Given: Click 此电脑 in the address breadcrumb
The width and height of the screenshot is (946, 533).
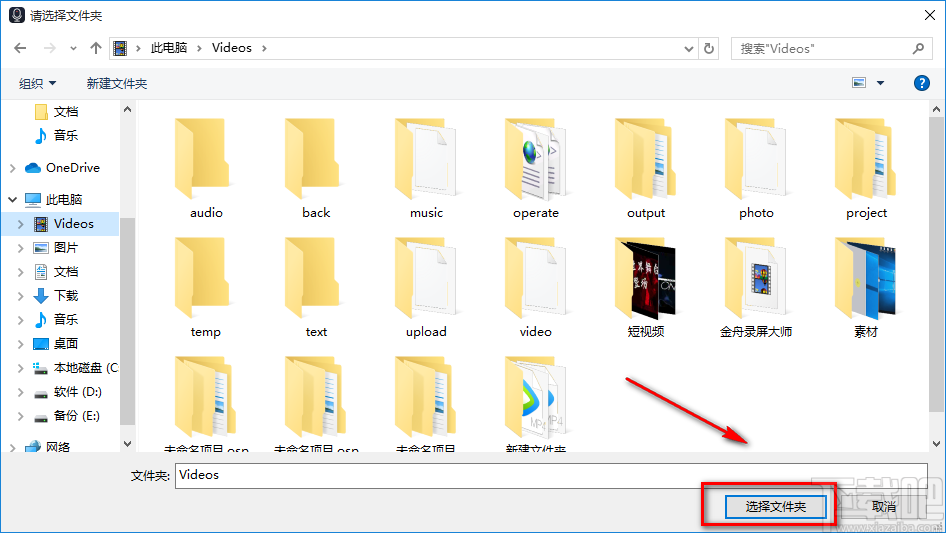Looking at the screenshot, I should point(168,48).
